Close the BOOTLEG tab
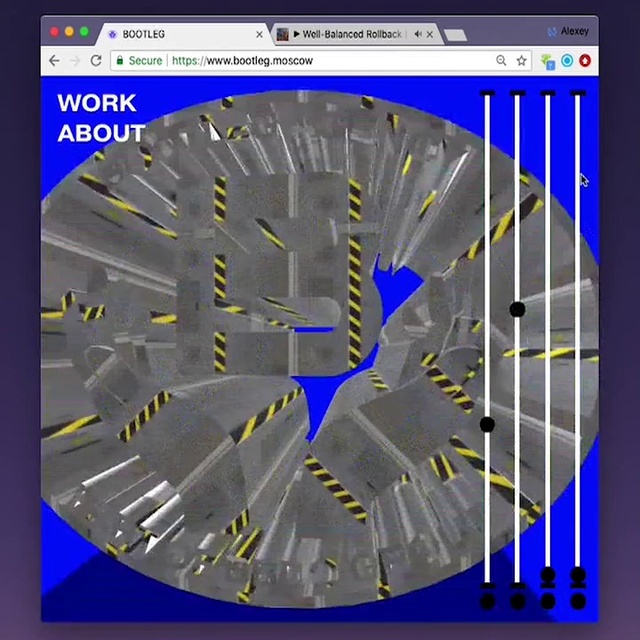 (x=260, y=34)
